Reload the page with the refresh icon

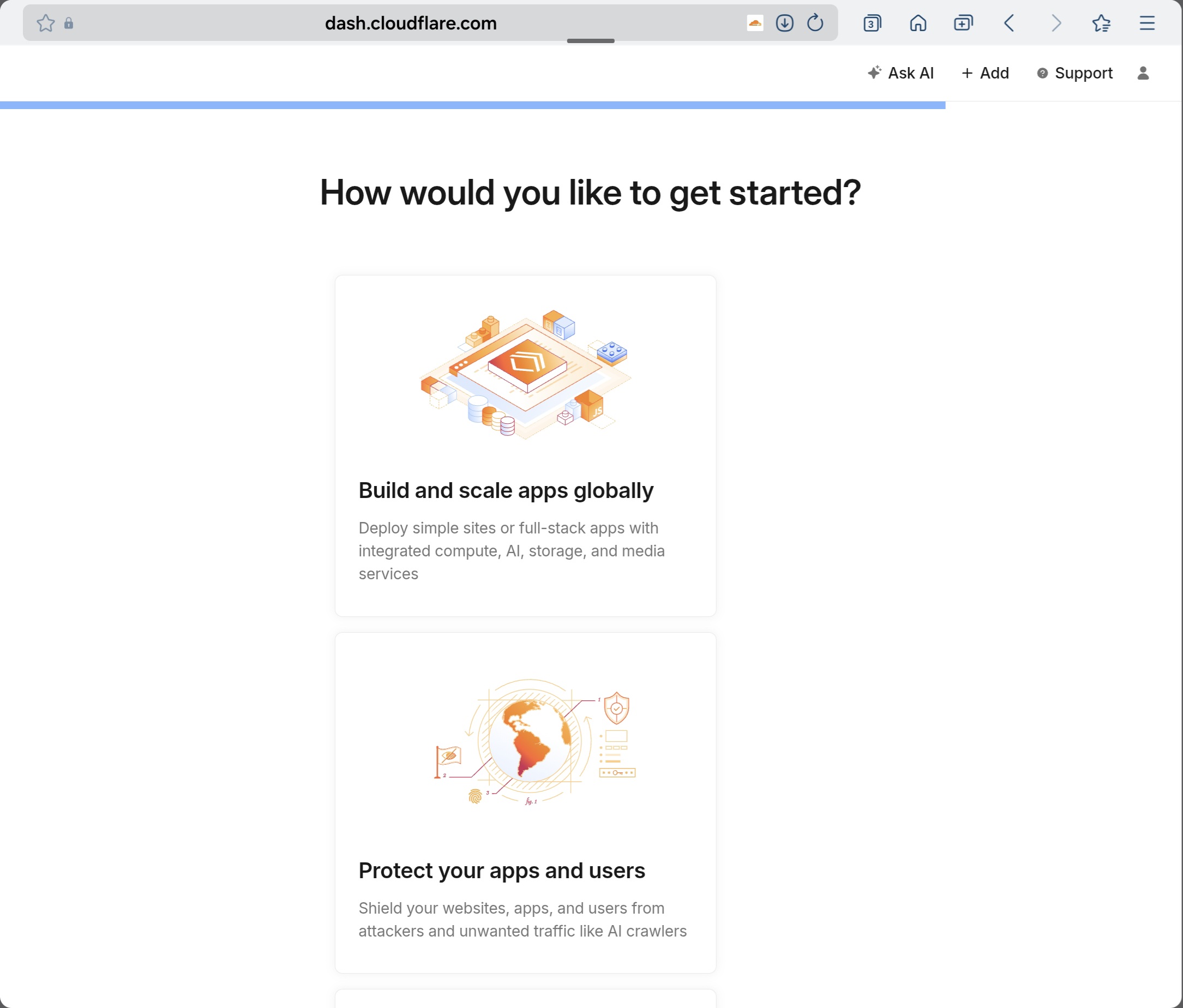pyautogui.click(x=815, y=23)
